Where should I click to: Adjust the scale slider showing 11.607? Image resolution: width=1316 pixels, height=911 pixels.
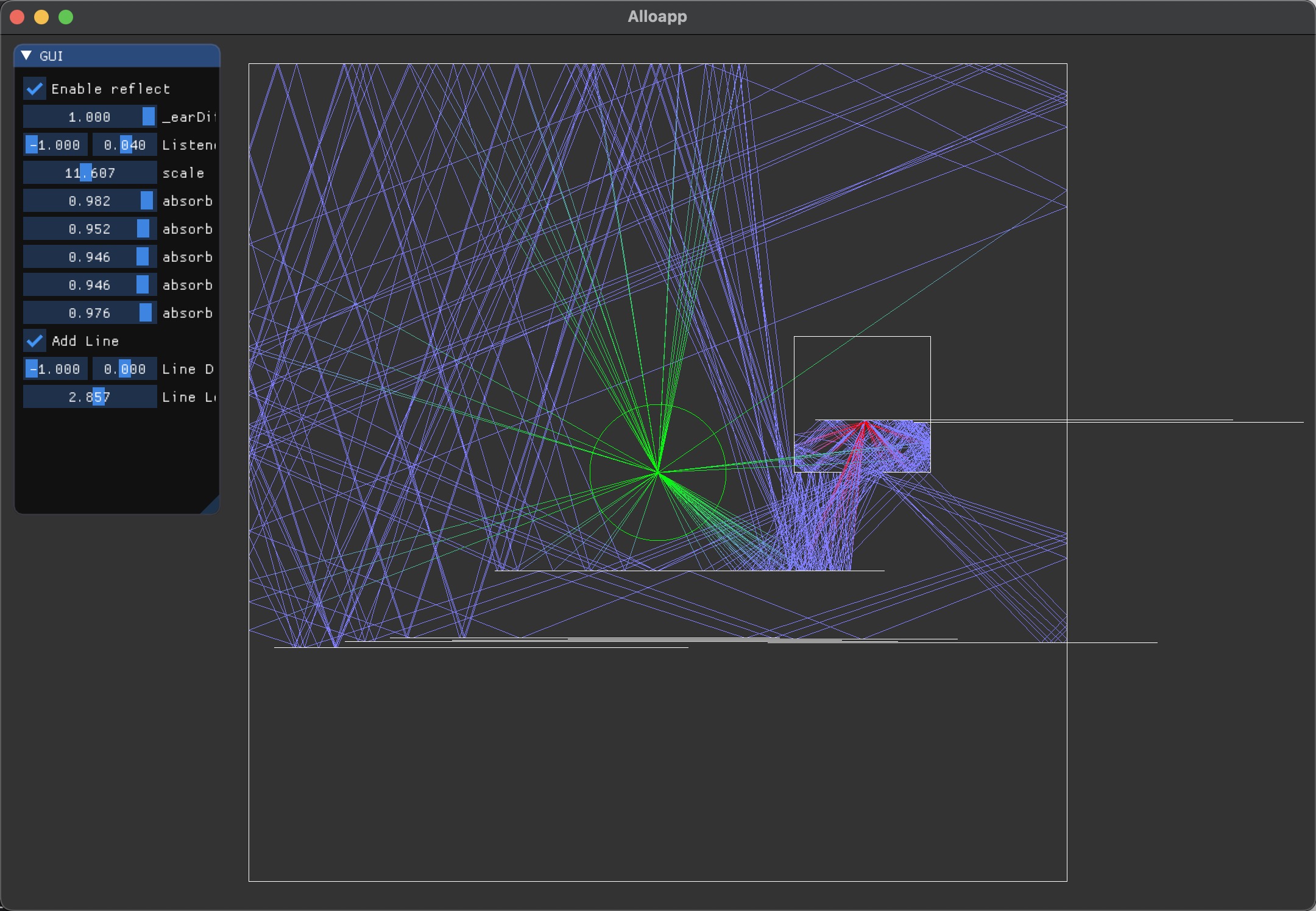(90, 172)
